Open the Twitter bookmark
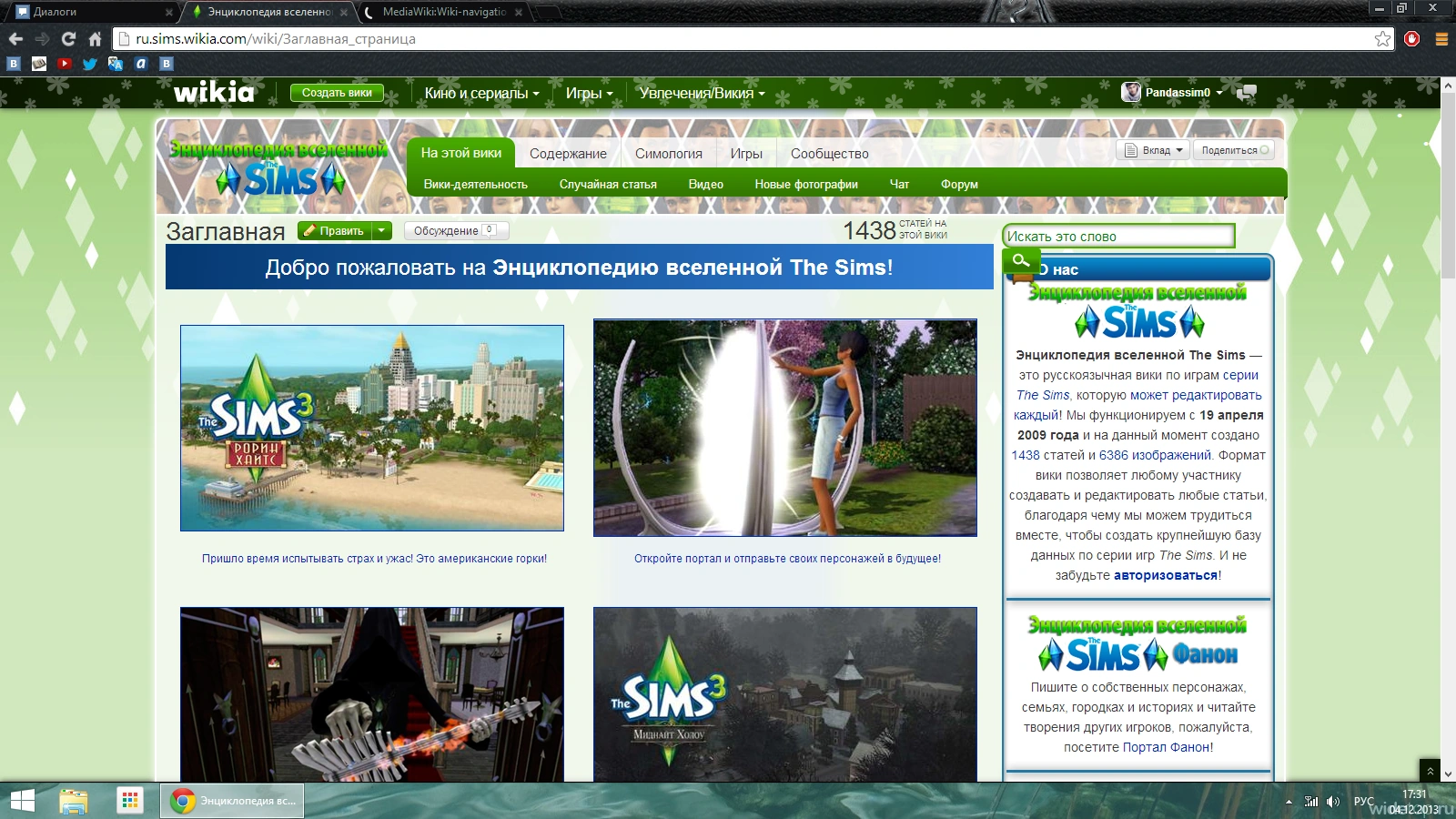Image resolution: width=1456 pixels, height=819 pixels. [x=89, y=64]
